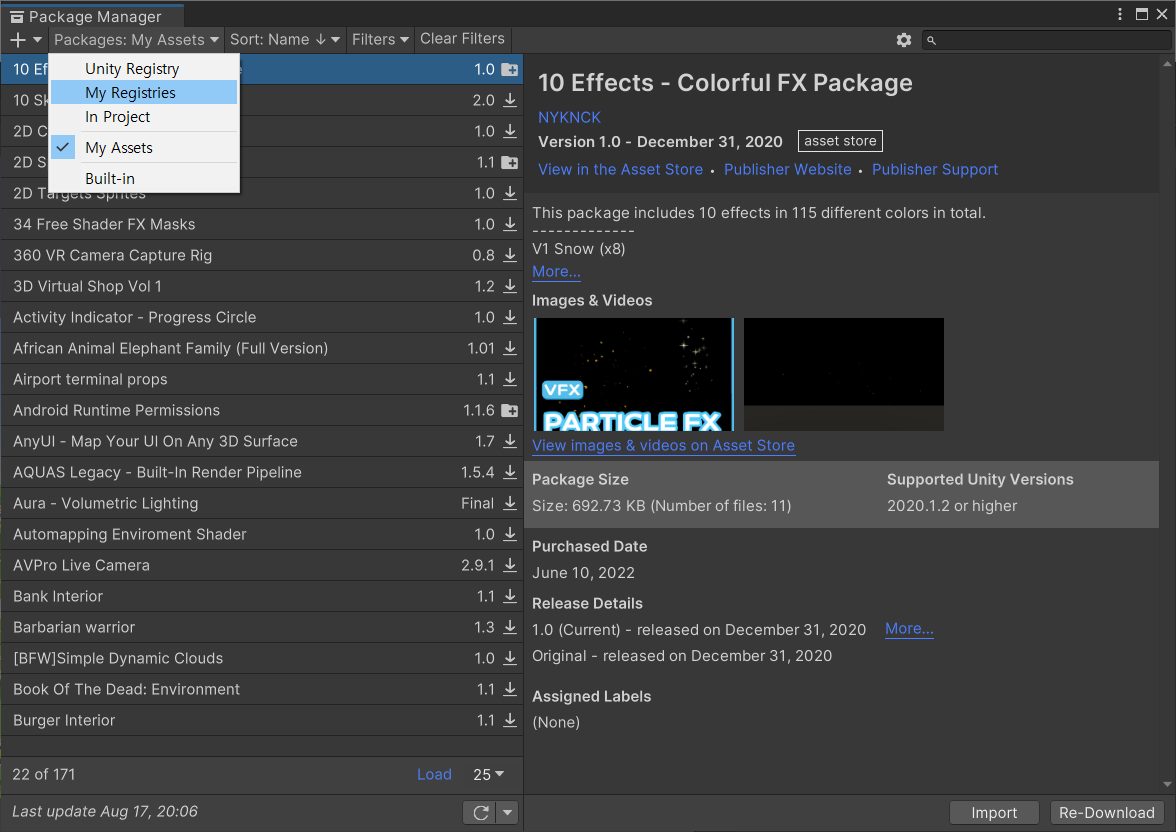Import icon for Android Runtime Permissions
This screenshot has height=832, width=1176.
(509, 410)
